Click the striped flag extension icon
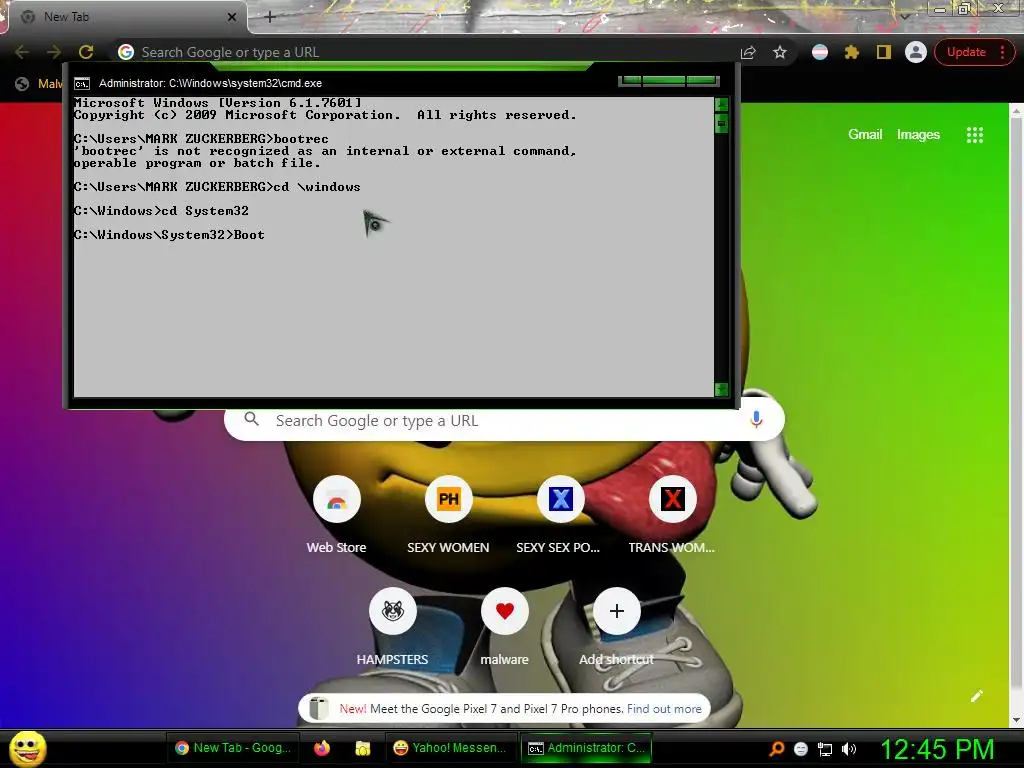This screenshot has width=1024, height=768. tap(820, 52)
